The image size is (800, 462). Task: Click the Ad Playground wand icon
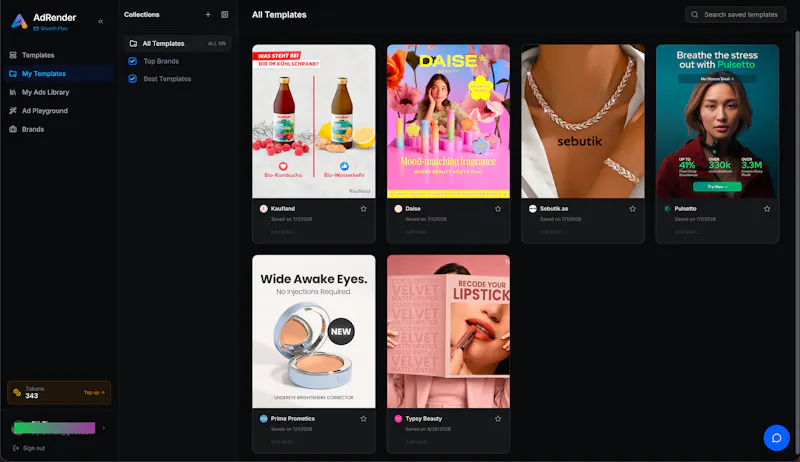click(13, 111)
